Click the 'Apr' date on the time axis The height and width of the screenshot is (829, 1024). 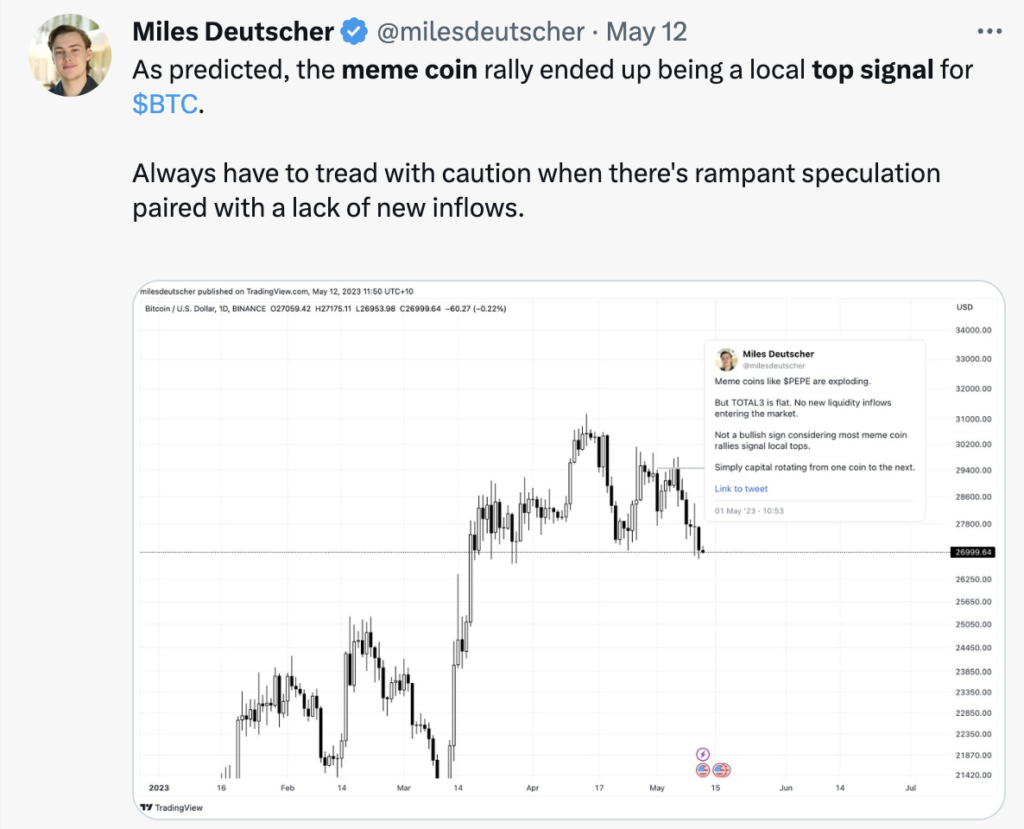click(532, 788)
